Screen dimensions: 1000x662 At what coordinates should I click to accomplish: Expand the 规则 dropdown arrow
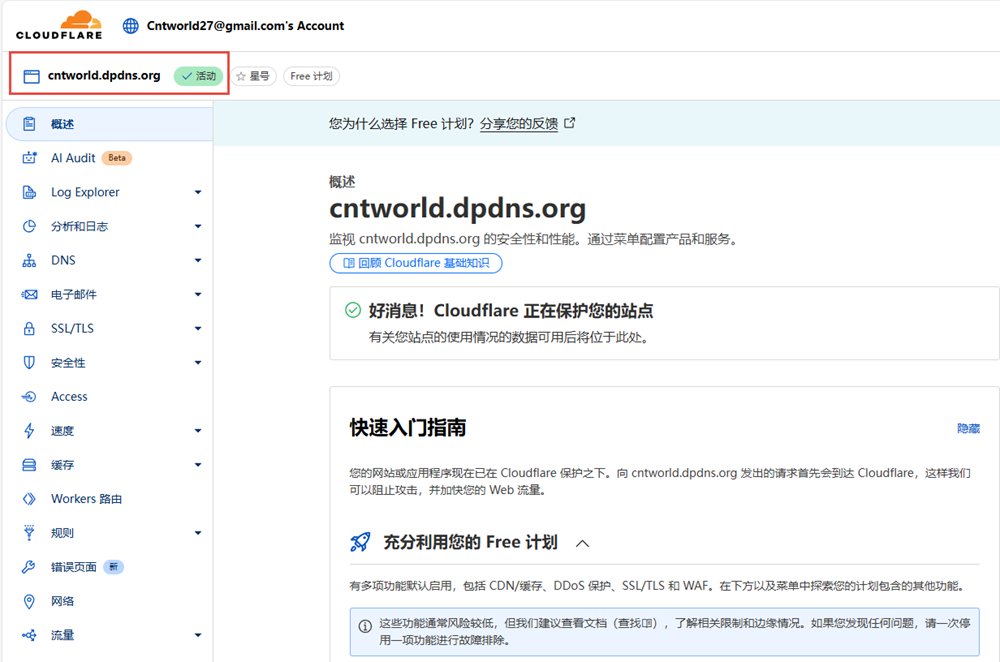point(198,533)
